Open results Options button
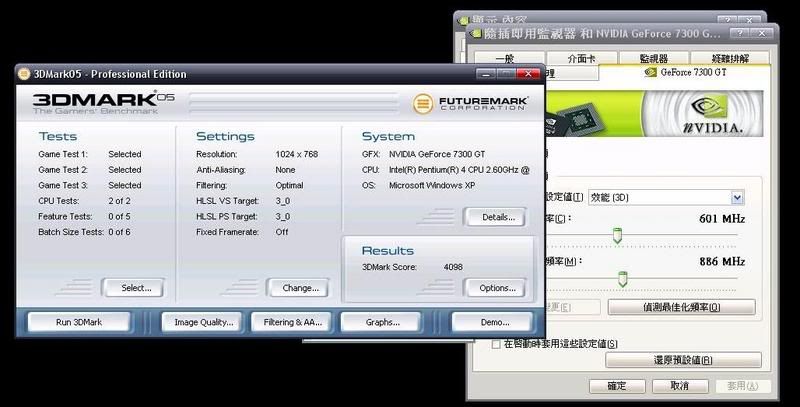Image resolution: width=800 pixels, height=407 pixels. pos(496,288)
